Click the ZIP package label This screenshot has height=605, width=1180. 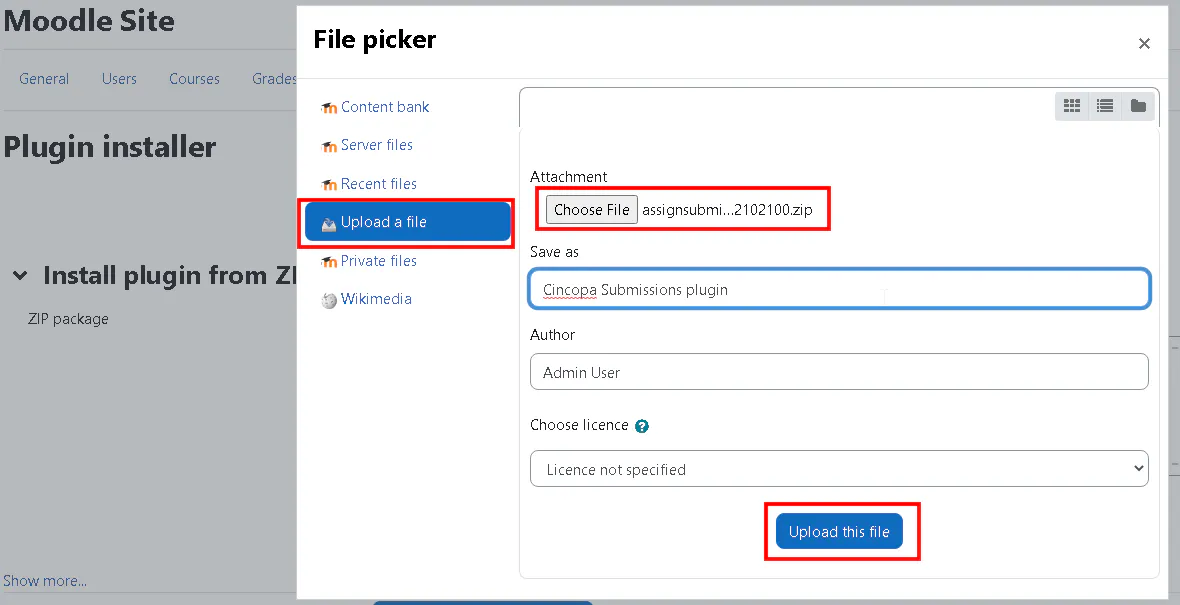click(x=68, y=319)
